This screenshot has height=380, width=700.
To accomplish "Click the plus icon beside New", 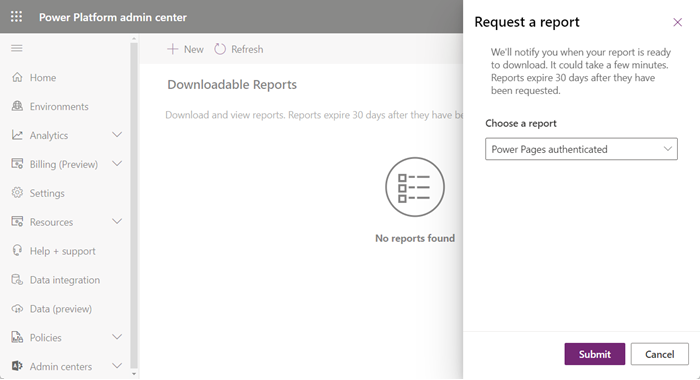I will pos(172,49).
